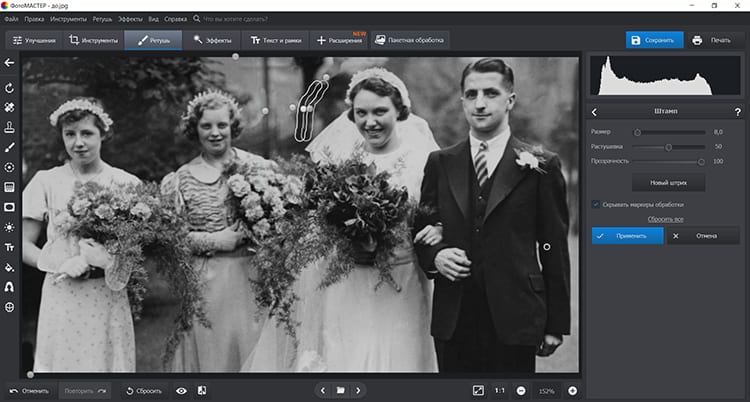Open the Эффекты menu in menu bar
Screen dimensions: 750x402
click(x=128, y=18)
